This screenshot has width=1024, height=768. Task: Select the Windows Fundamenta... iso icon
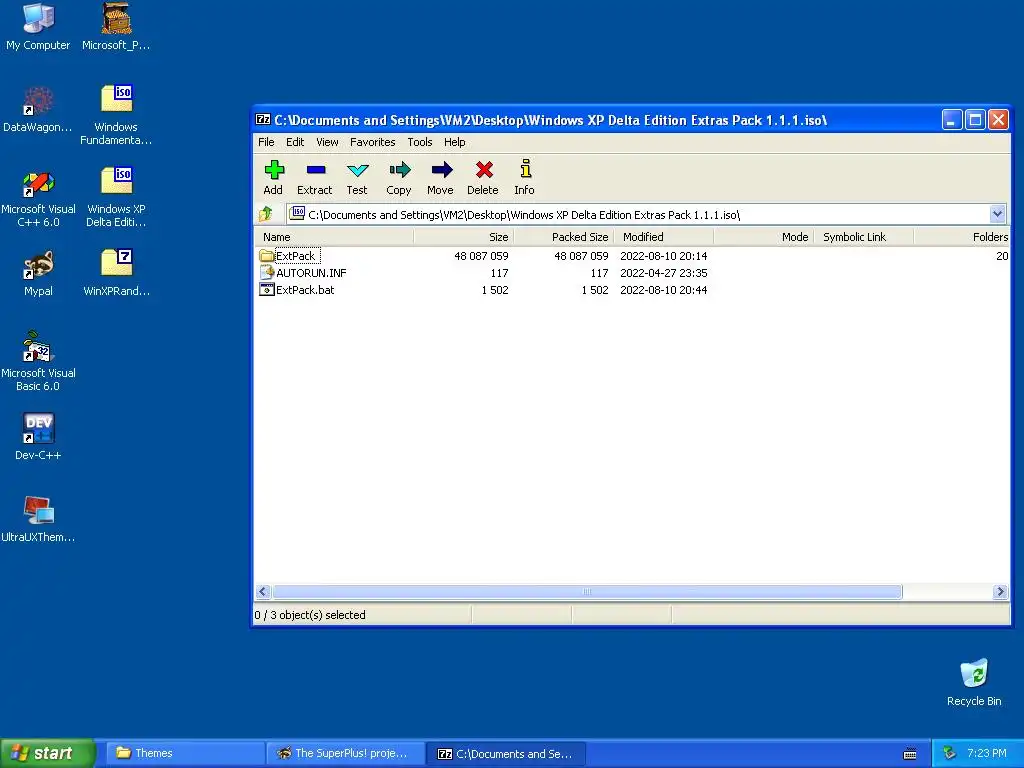point(116,115)
